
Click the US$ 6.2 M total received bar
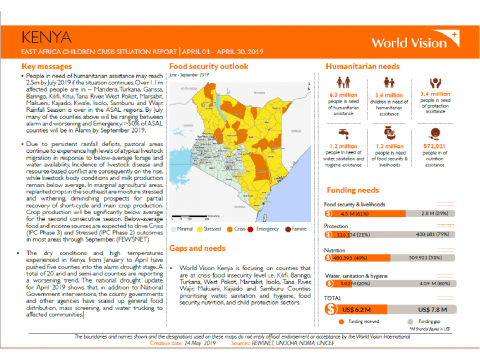(x=356, y=310)
